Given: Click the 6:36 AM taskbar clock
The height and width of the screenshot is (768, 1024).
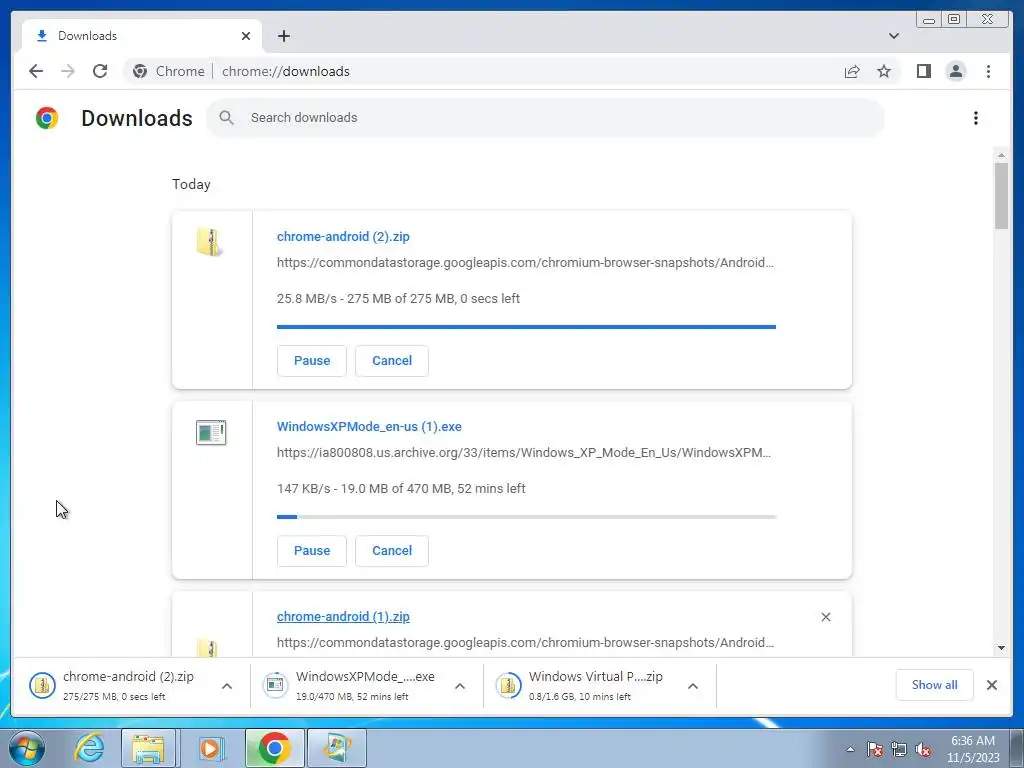Looking at the screenshot, I should coord(973,749).
